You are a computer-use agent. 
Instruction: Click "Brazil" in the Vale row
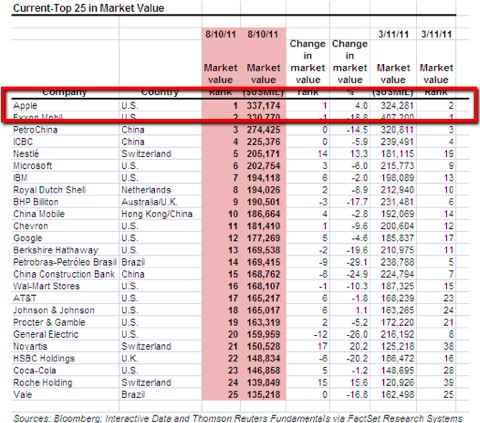(133, 394)
